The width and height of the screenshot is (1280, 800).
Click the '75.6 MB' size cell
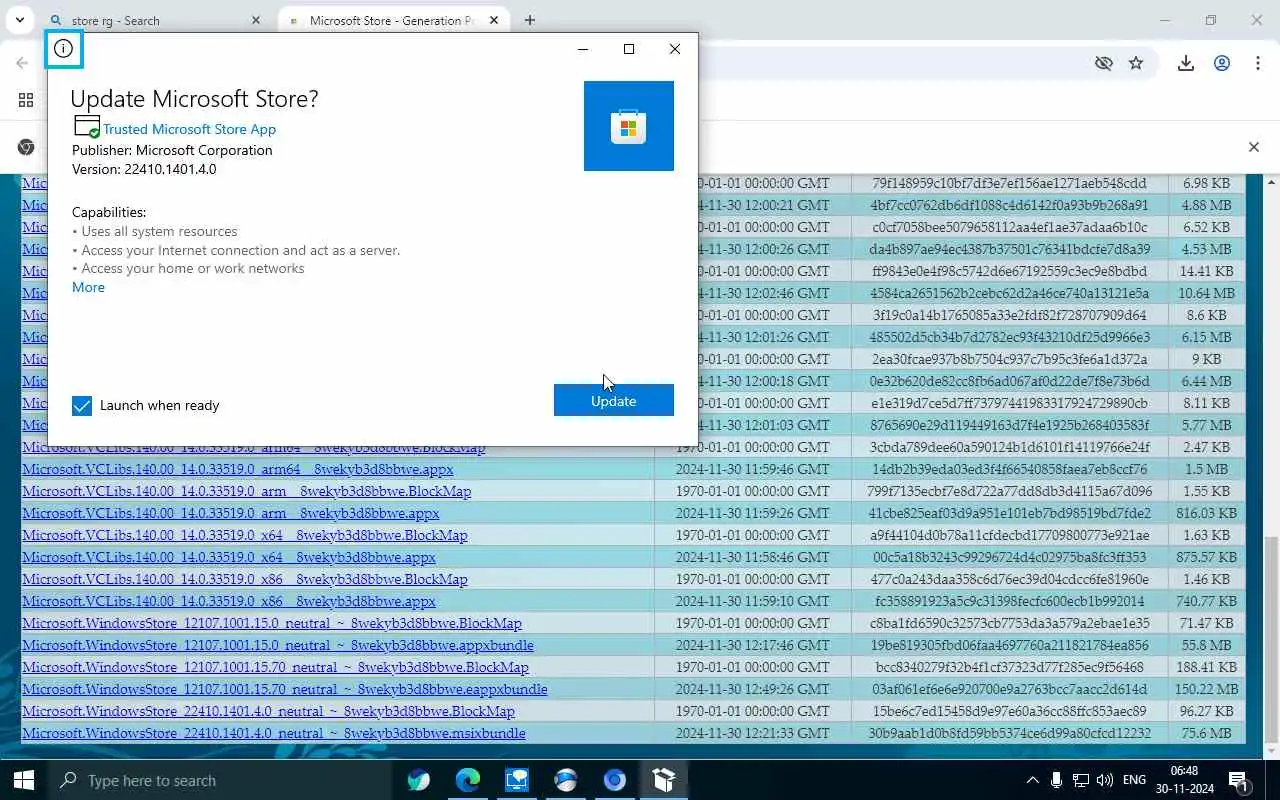[1207, 733]
